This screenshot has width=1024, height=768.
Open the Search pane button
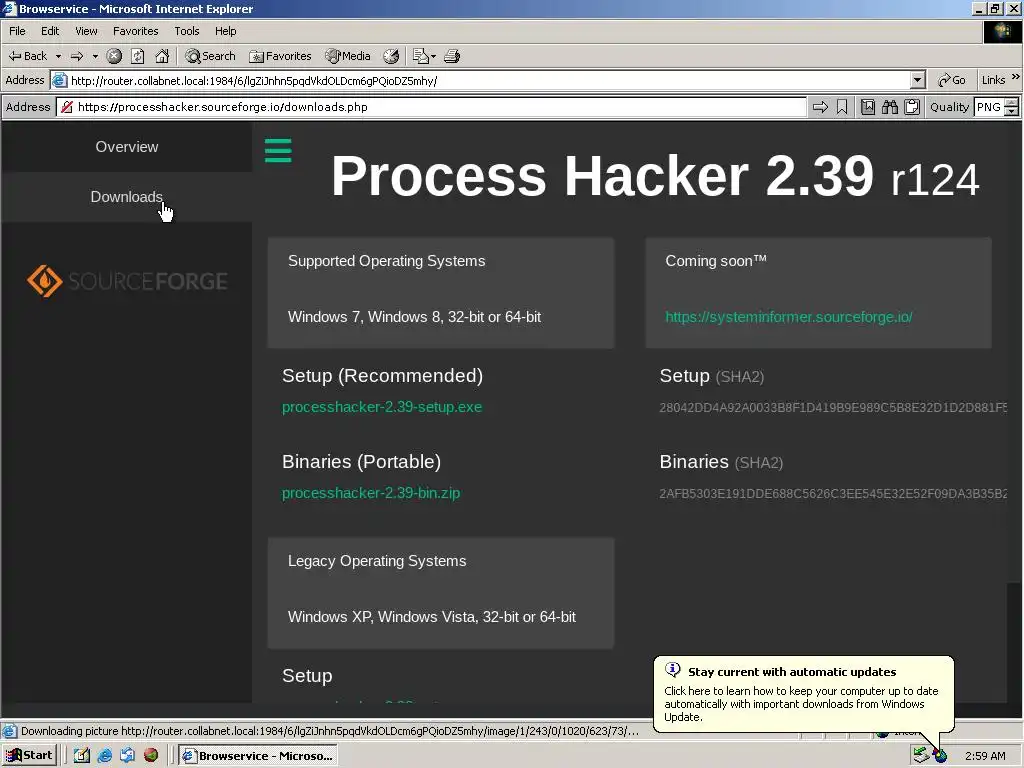click(x=210, y=56)
